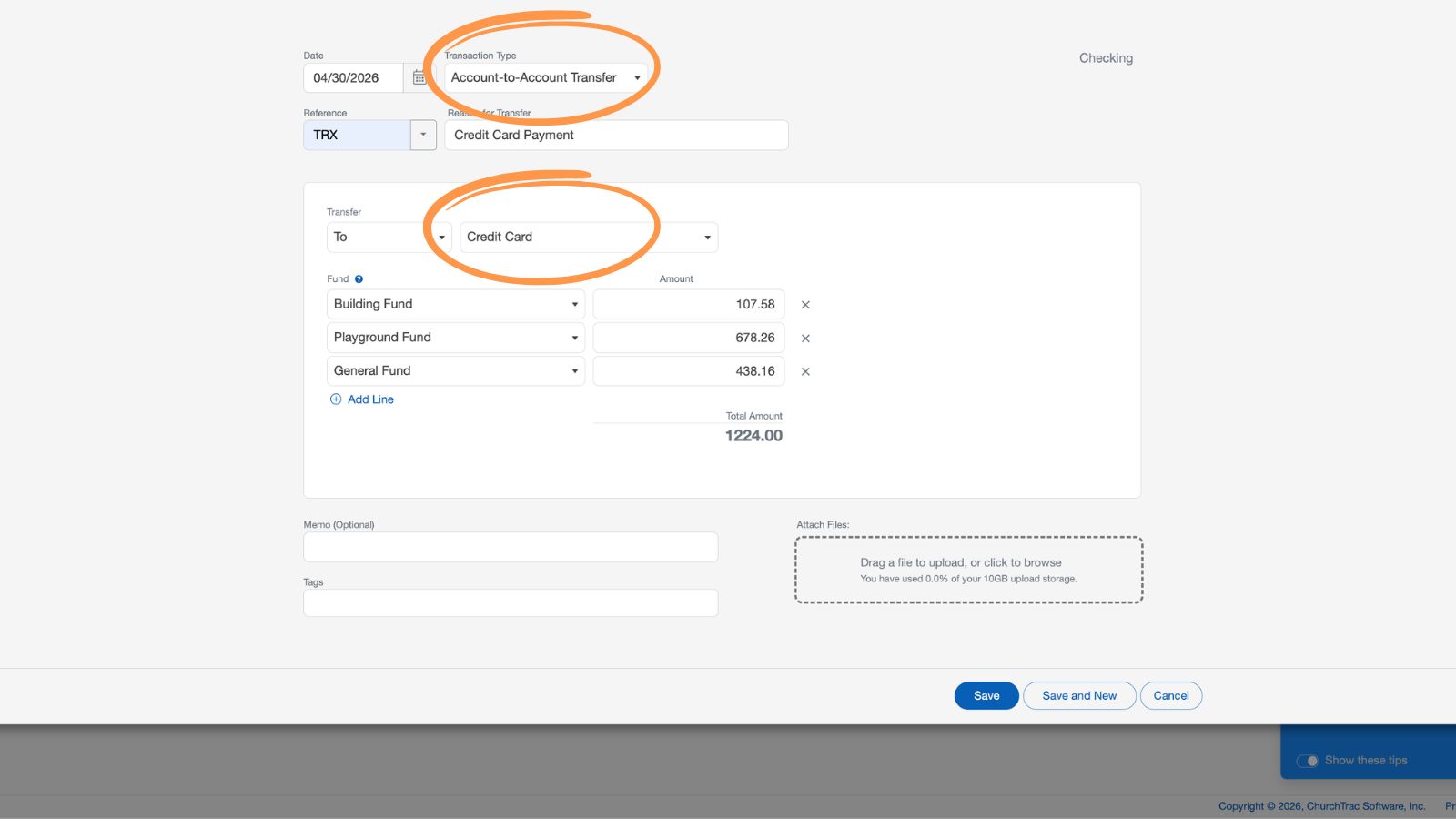Click the file upload drop zone

968,571
